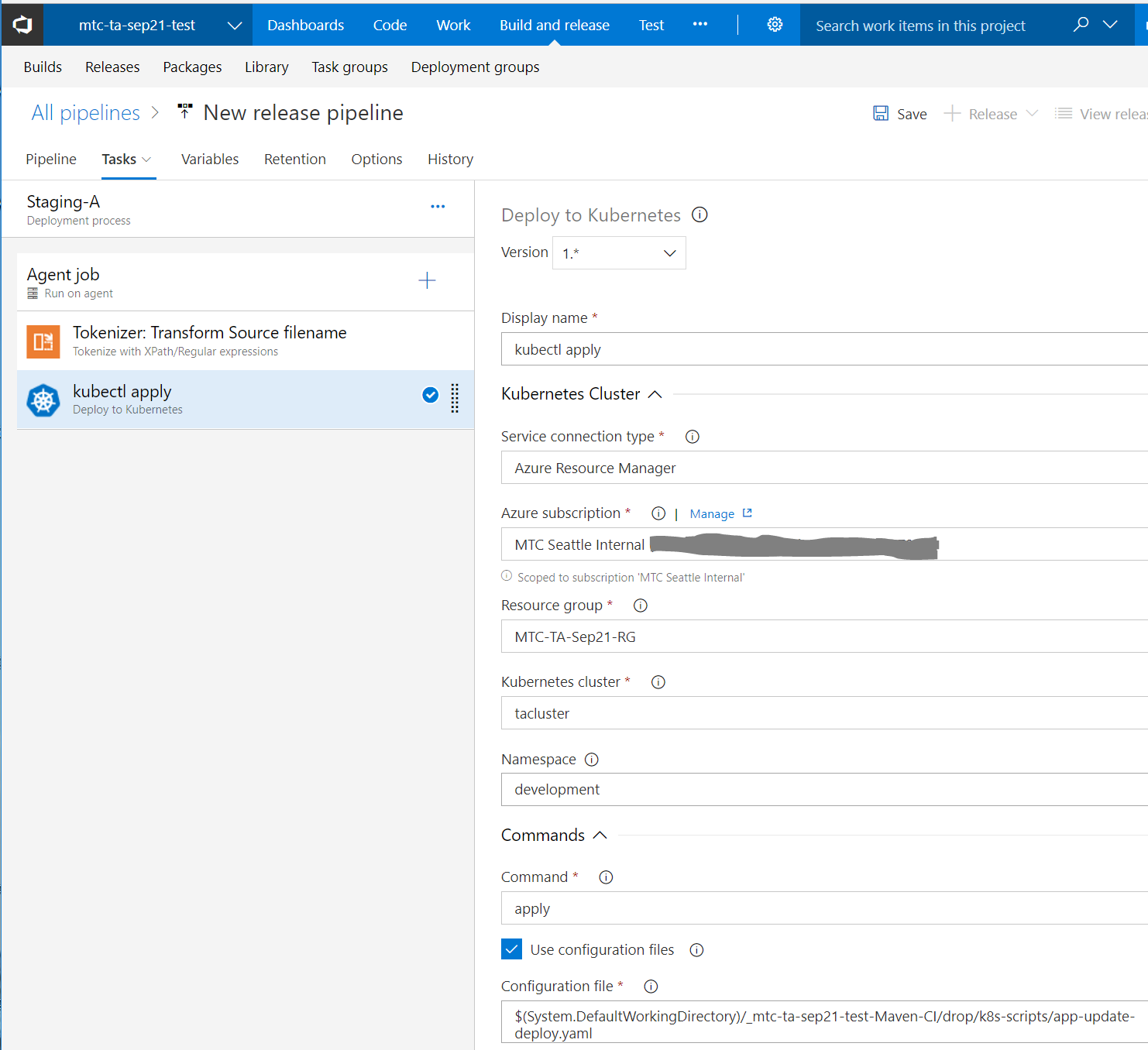Show info for Service connection type
The height and width of the screenshot is (1050, 1148).
[693, 437]
